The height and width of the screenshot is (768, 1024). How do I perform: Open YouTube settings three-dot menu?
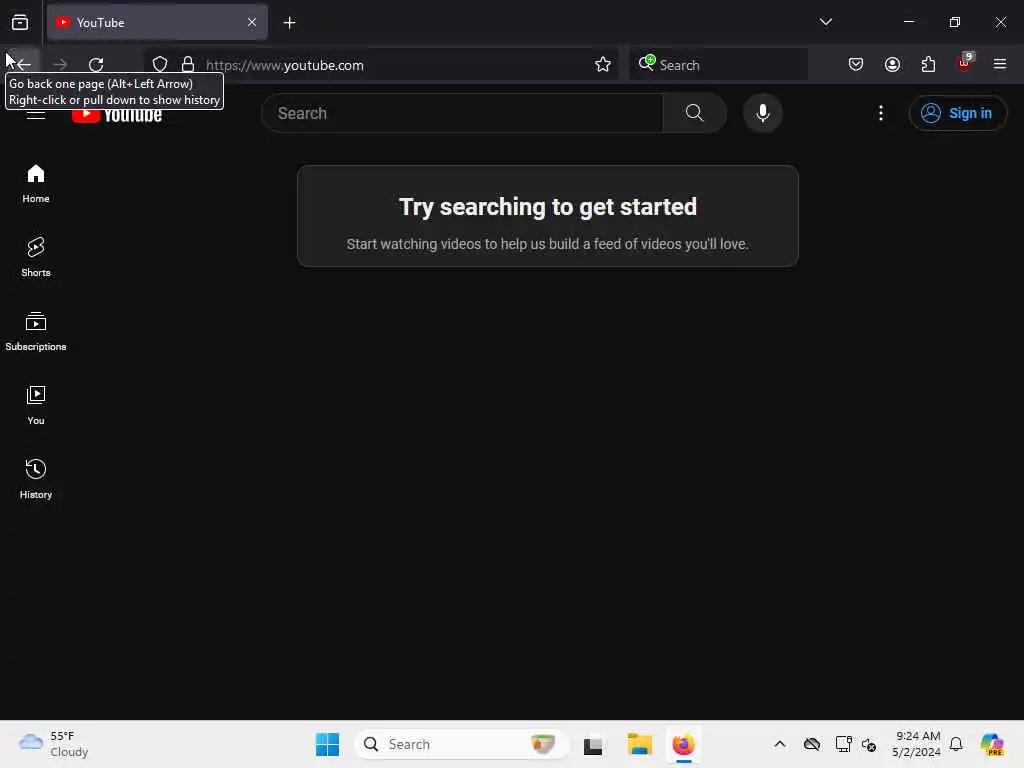(x=880, y=113)
